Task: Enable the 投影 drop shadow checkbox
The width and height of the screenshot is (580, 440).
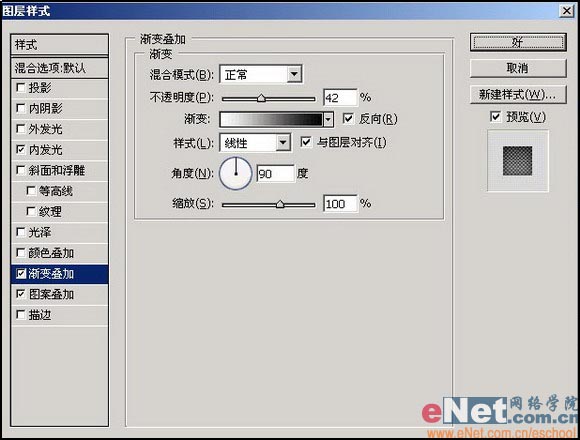Action: 21,88
